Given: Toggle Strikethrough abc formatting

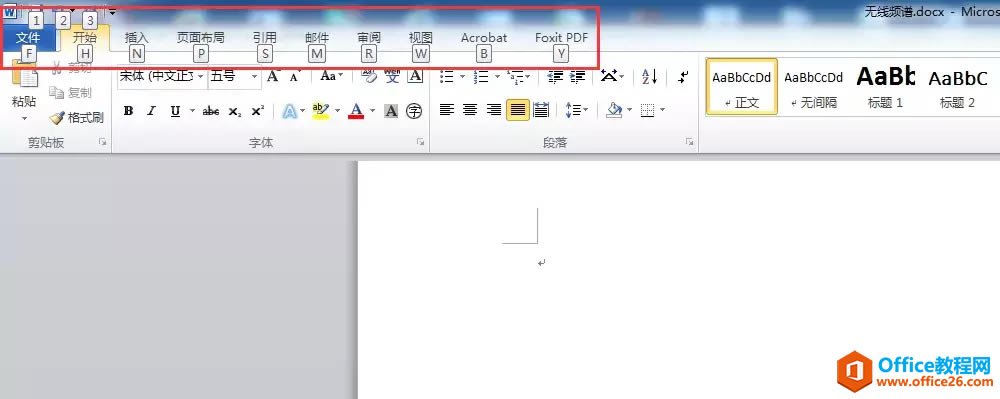Looking at the screenshot, I should pyautogui.click(x=211, y=112).
